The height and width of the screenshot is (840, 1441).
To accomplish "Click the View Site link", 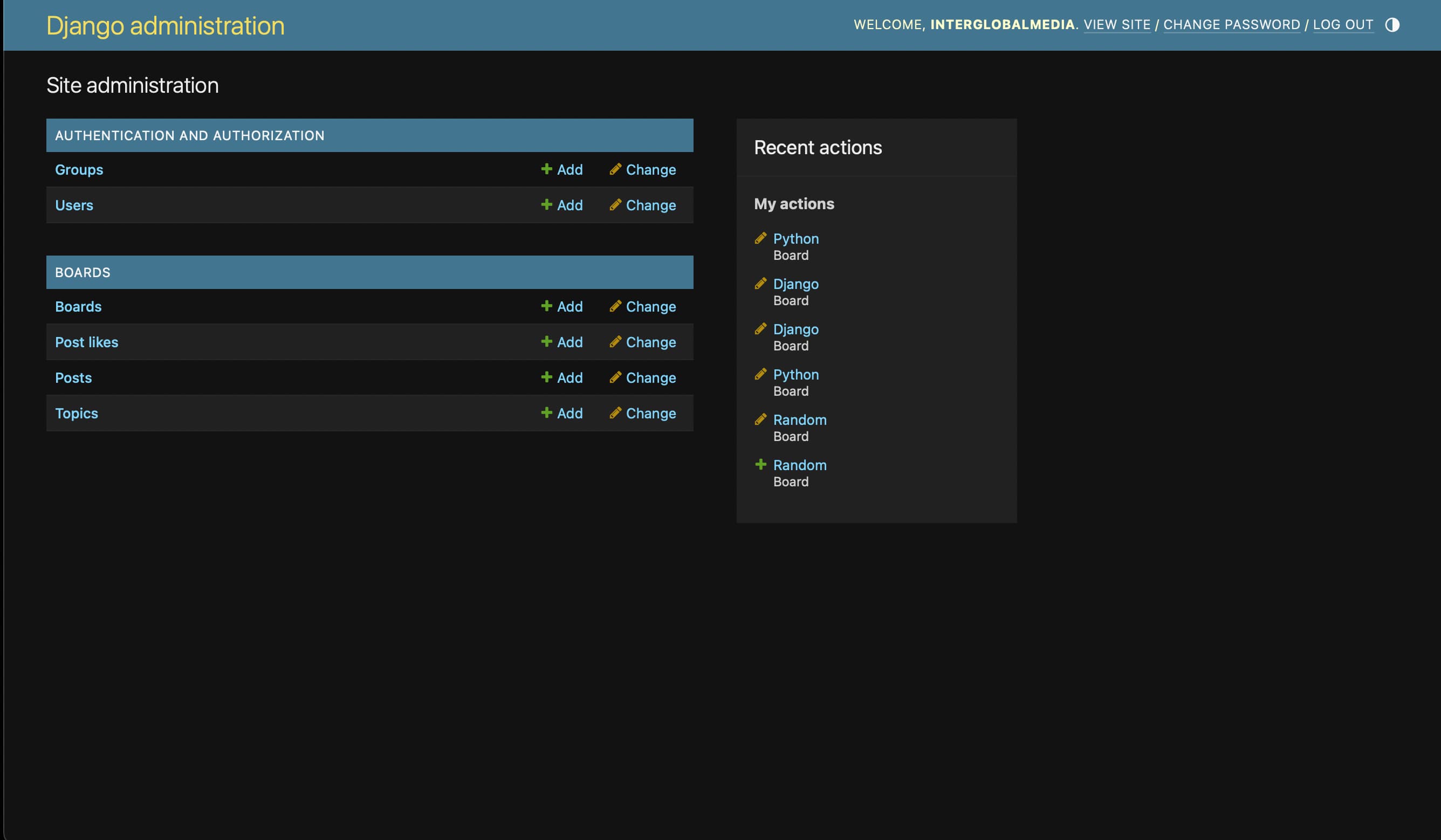I will (x=1116, y=25).
